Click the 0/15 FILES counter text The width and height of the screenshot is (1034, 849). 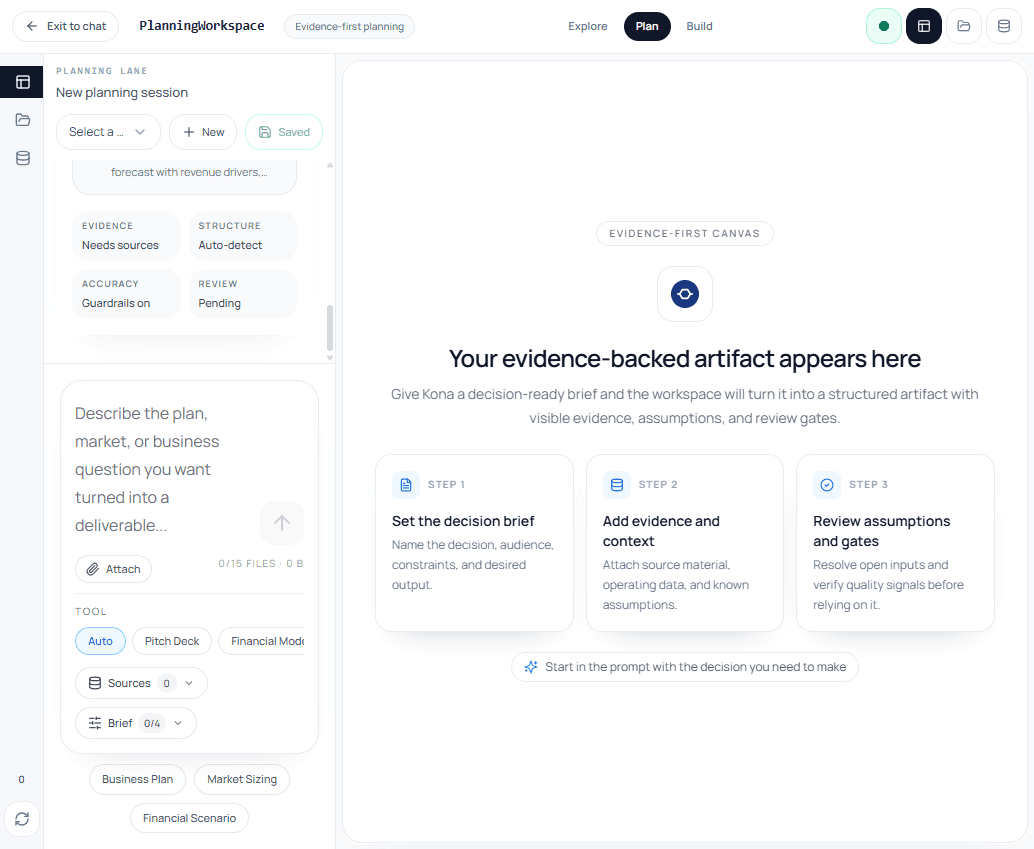pyautogui.click(x=260, y=563)
